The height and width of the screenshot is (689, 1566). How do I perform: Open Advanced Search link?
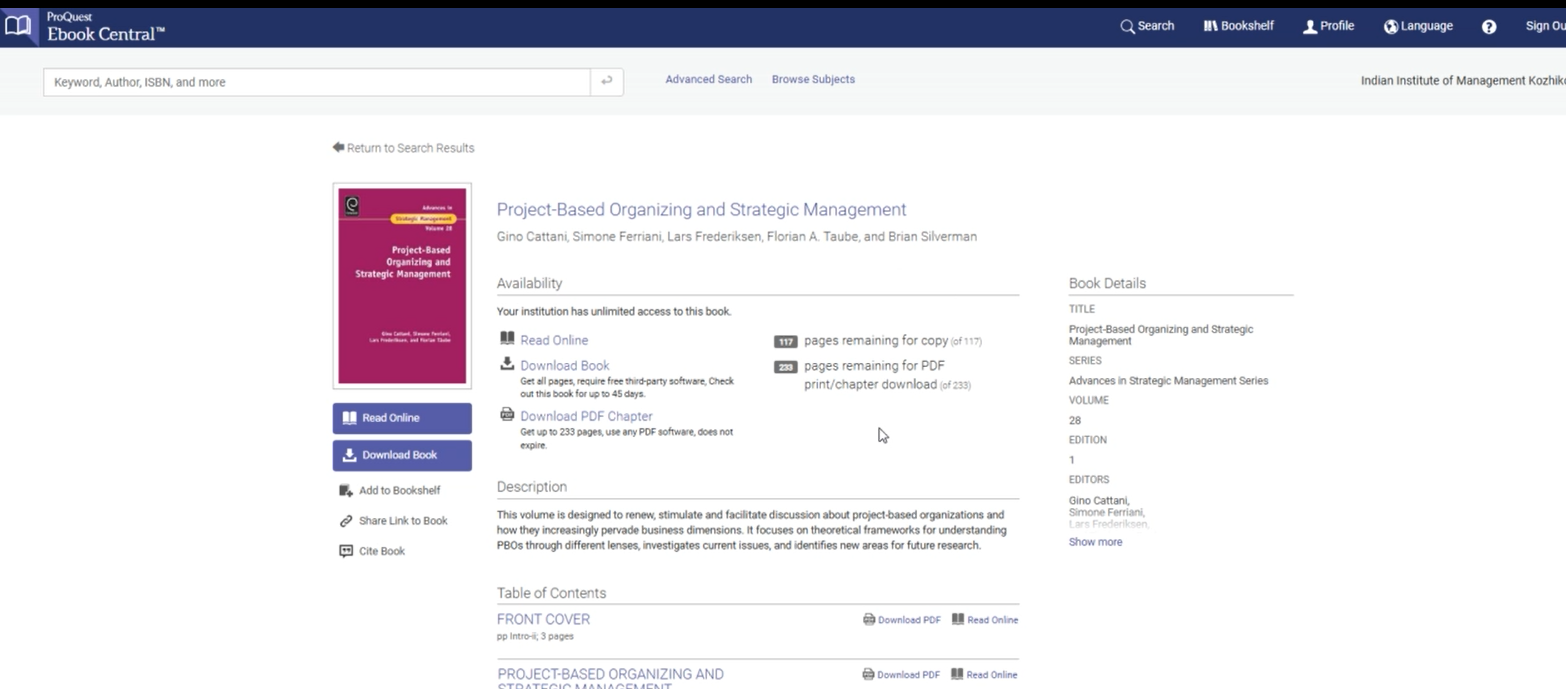[x=708, y=79]
